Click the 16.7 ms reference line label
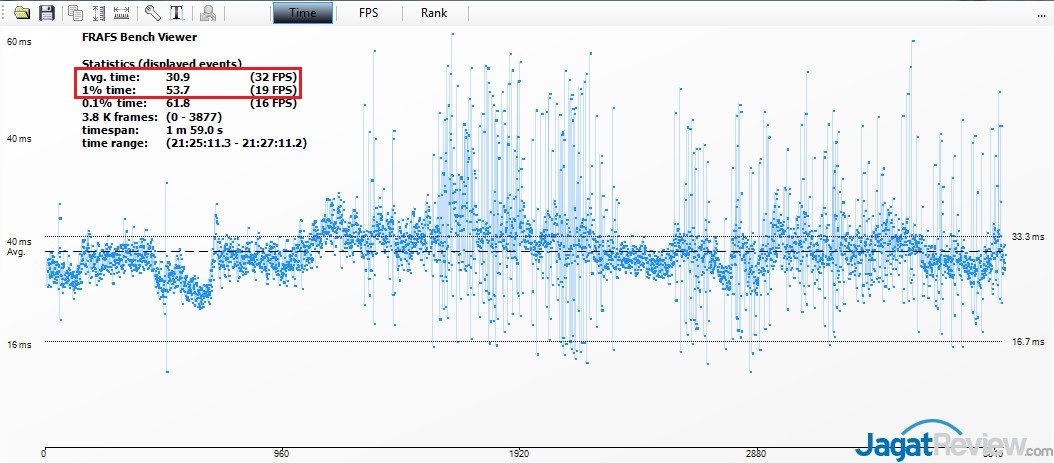The image size is (1054, 463). (1027, 342)
